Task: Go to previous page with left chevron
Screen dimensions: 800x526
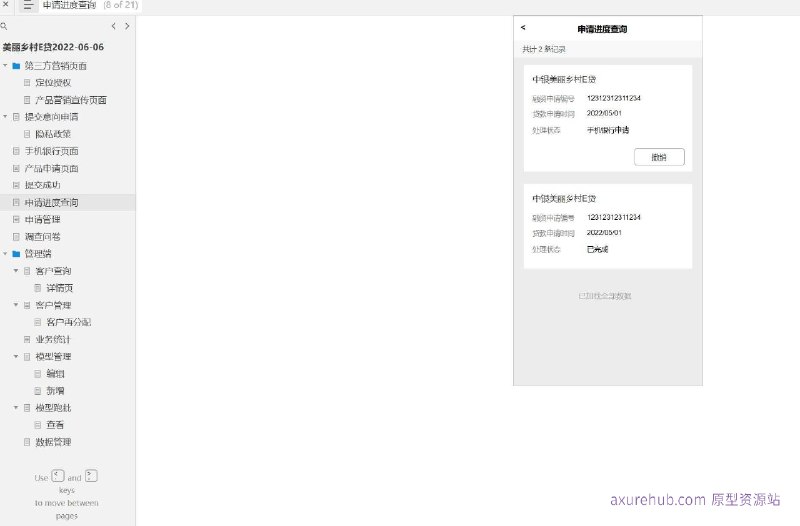Action: coord(113,26)
